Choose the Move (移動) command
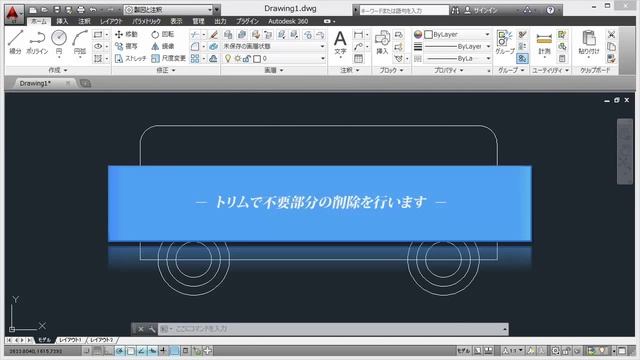 click(x=126, y=34)
